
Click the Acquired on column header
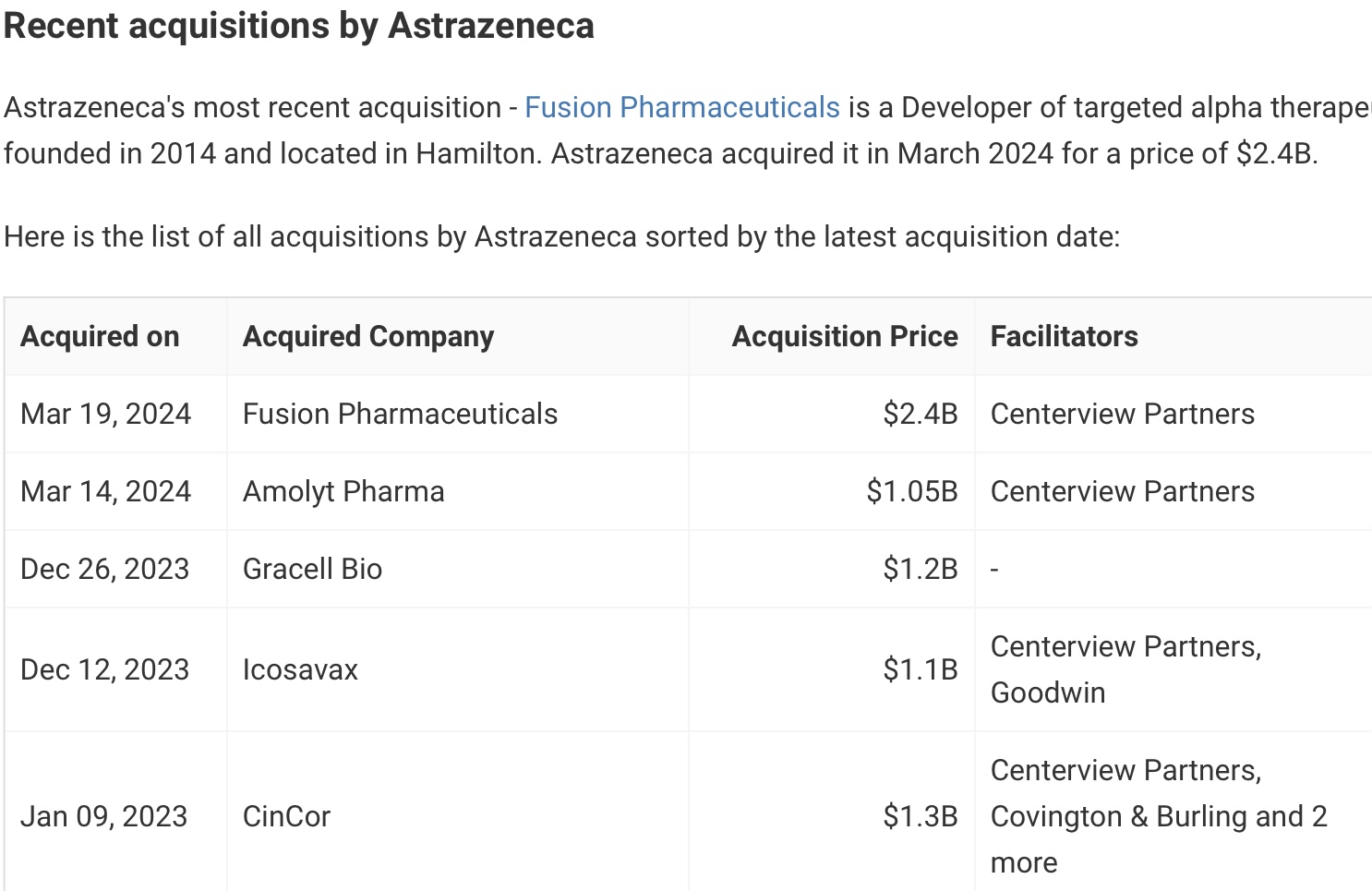point(100,337)
